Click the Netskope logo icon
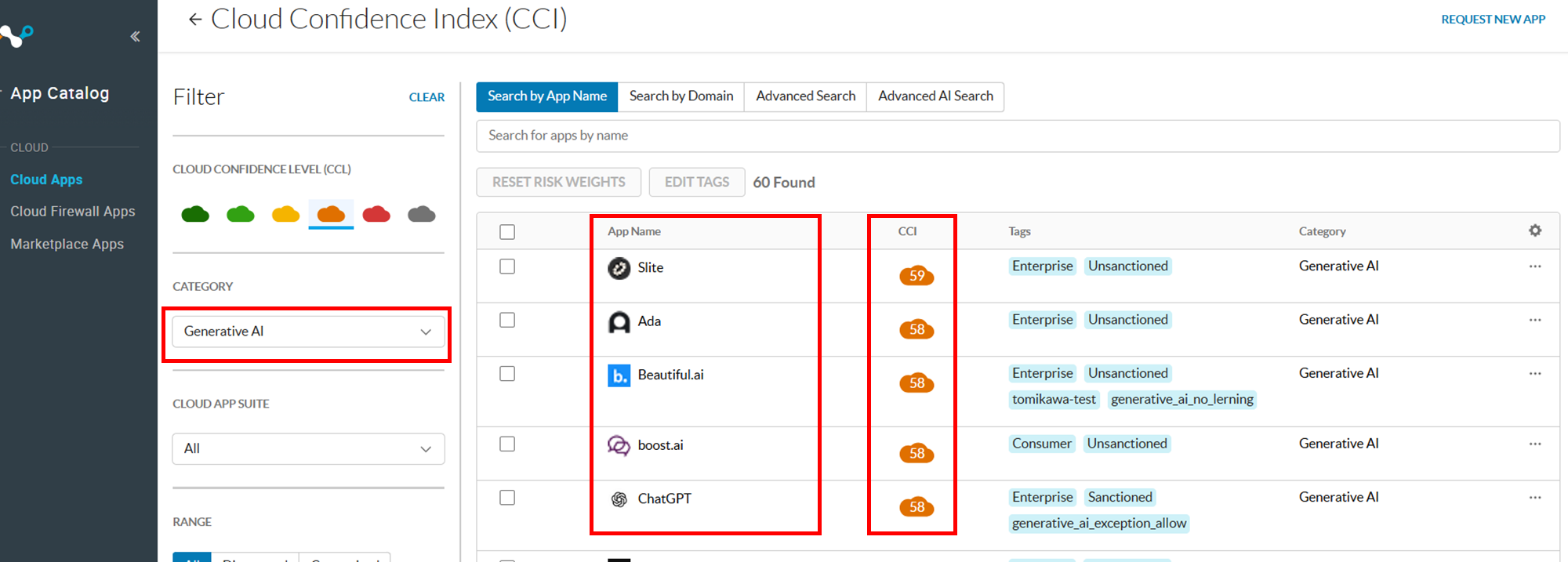This screenshot has height=562, width=1568. tap(16, 36)
